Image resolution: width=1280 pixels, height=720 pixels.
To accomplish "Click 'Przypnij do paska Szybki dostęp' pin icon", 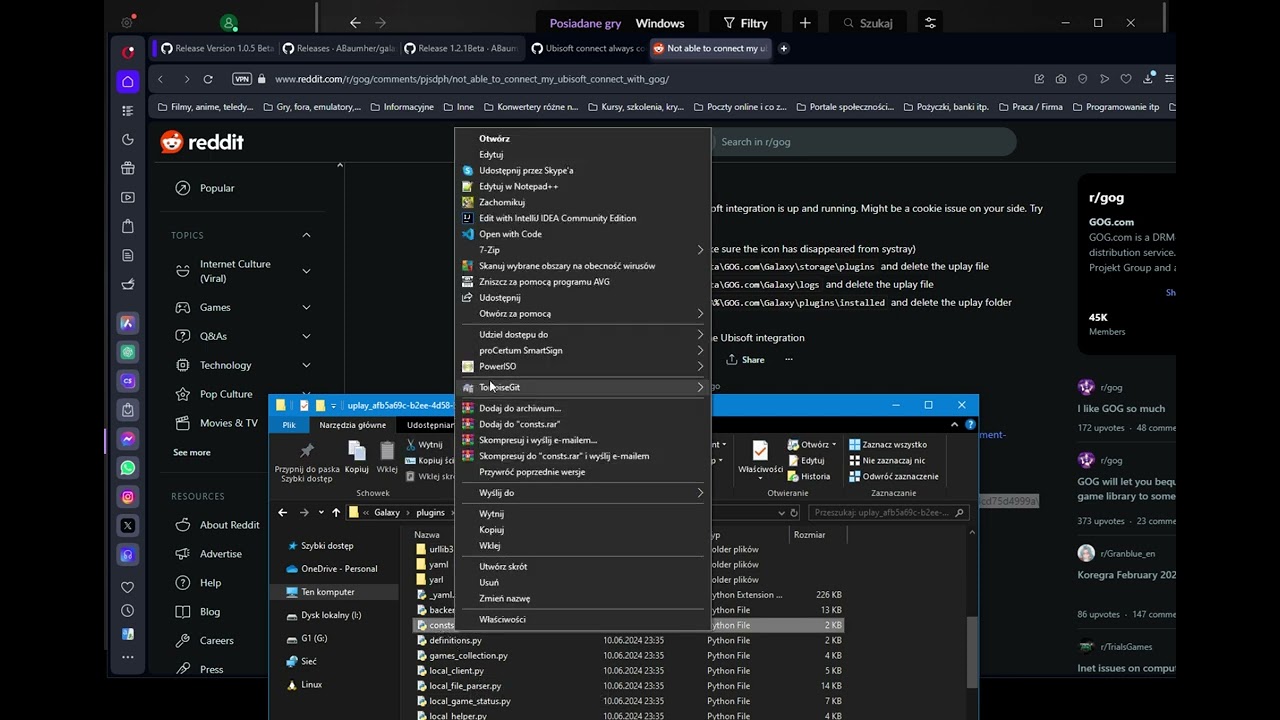I will pos(307,461).
